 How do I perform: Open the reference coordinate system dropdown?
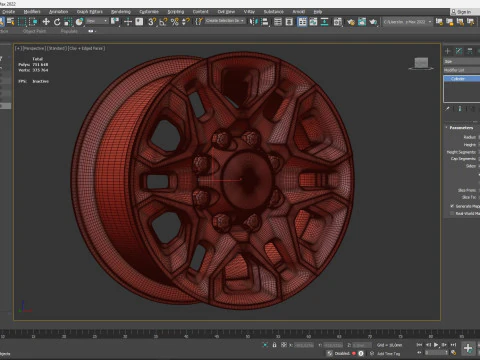(97, 21)
